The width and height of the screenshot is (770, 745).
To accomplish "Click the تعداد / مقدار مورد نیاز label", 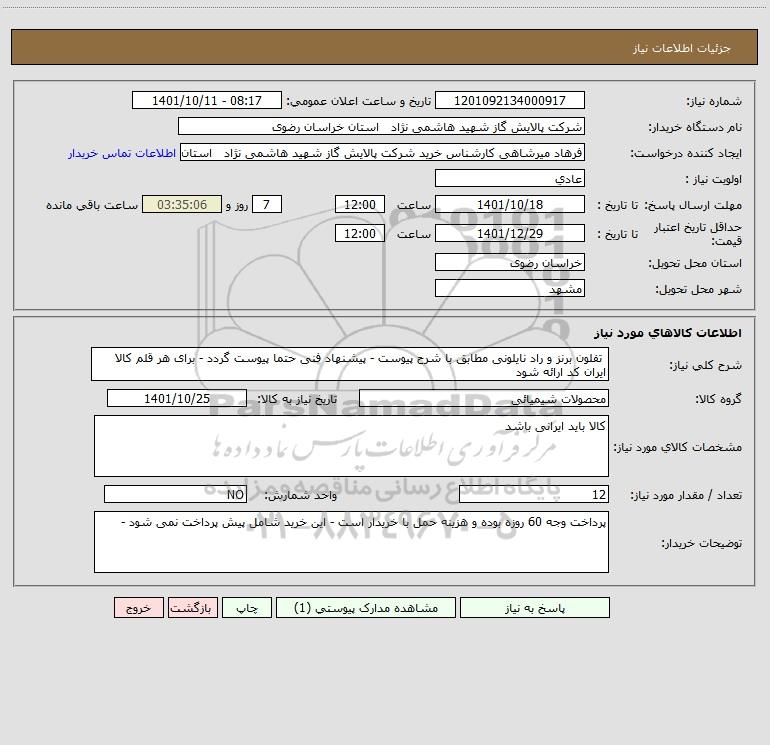I will click(x=686, y=496).
